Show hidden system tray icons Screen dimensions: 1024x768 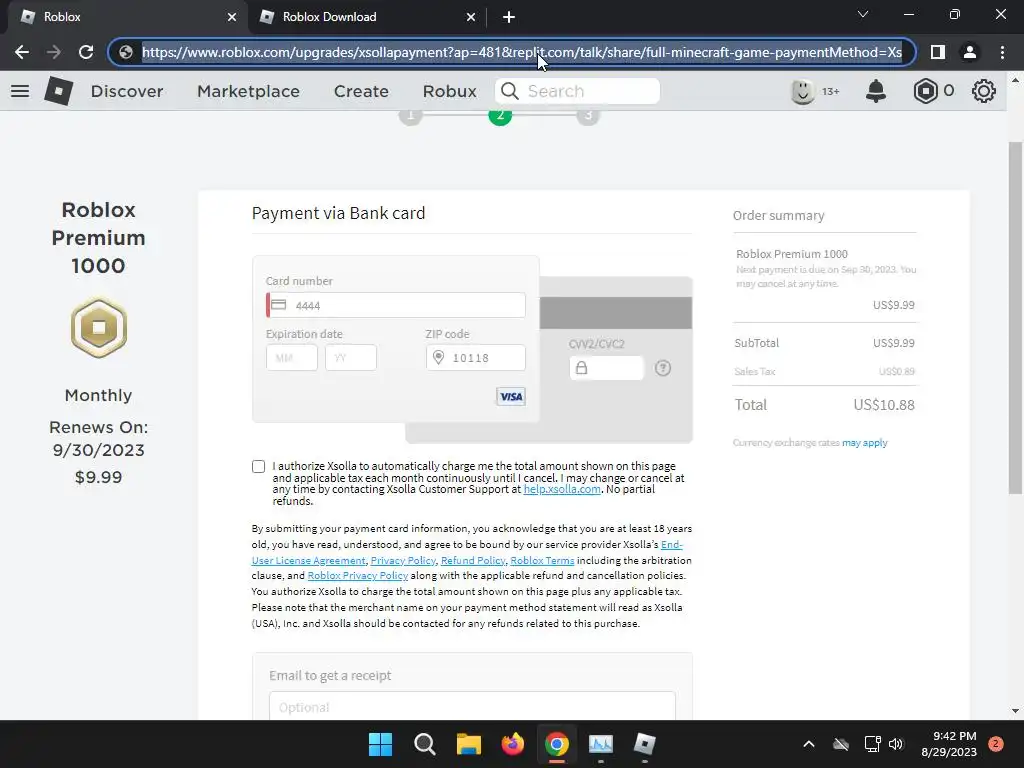[x=808, y=744]
